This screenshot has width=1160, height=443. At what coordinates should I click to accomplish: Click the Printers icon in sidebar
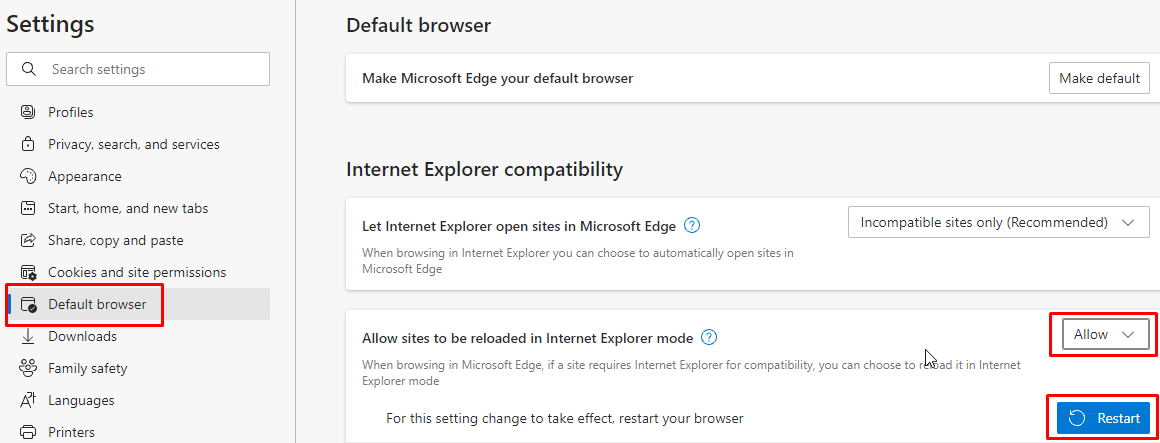coord(28,432)
